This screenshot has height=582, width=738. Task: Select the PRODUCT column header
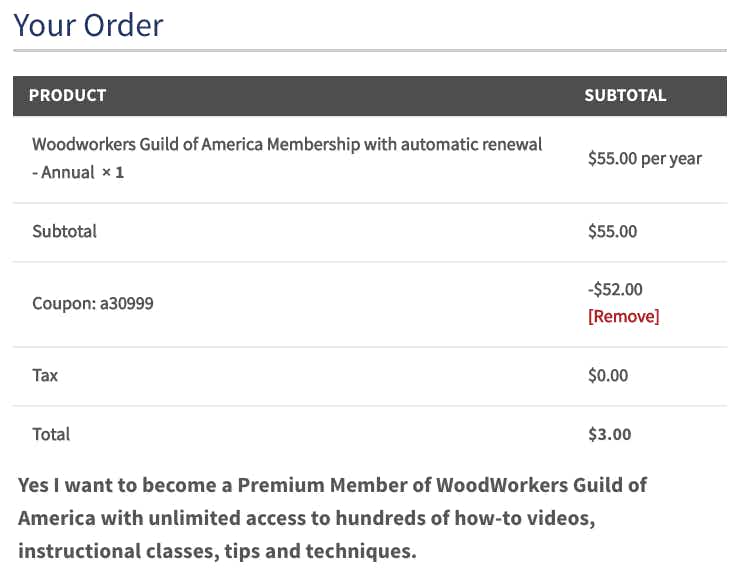pos(67,96)
